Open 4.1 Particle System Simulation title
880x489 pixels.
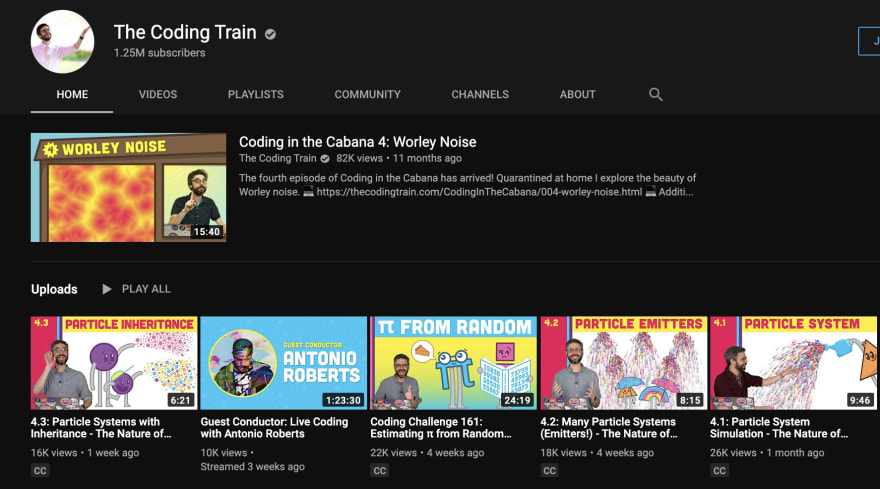click(x=779, y=428)
